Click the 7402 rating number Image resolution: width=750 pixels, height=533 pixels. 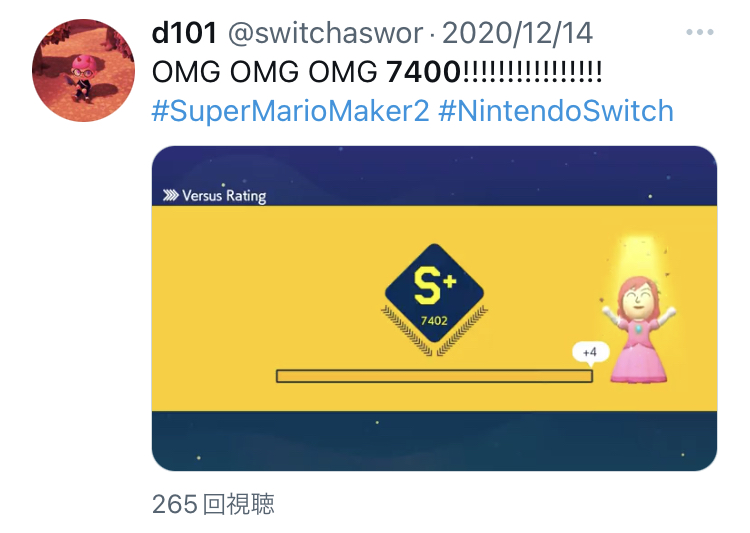click(x=434, y=321)
